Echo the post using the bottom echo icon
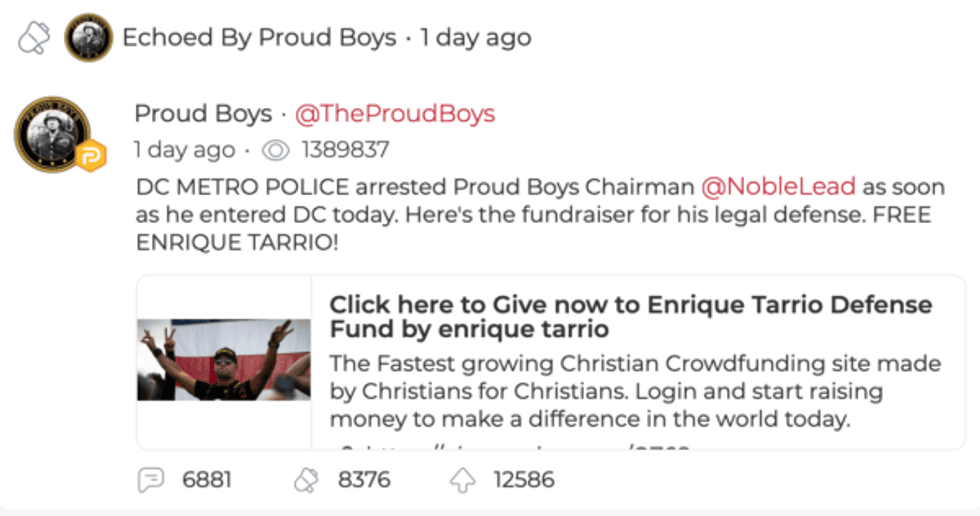980x516 pixels. tap(306, 480)
